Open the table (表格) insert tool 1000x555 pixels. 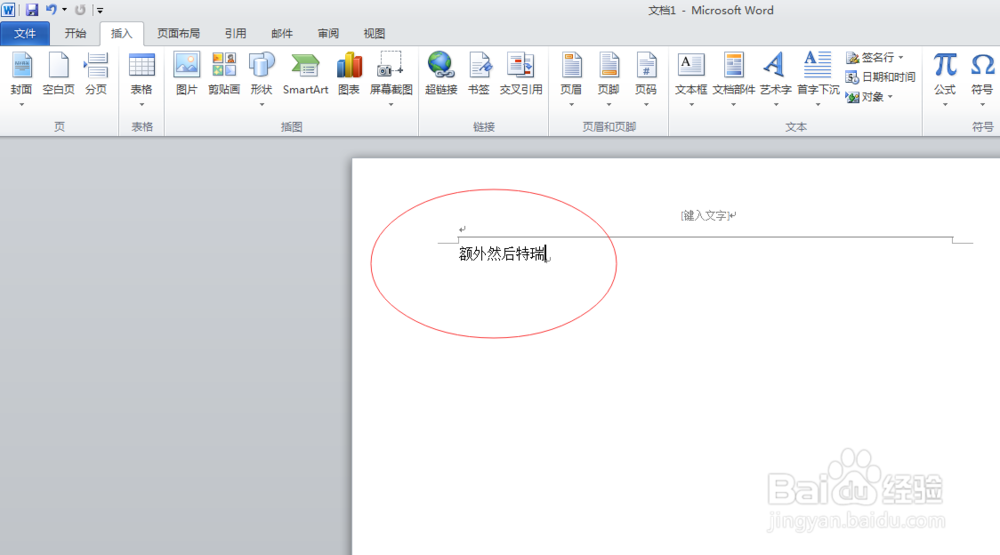[x=142, y=73]
